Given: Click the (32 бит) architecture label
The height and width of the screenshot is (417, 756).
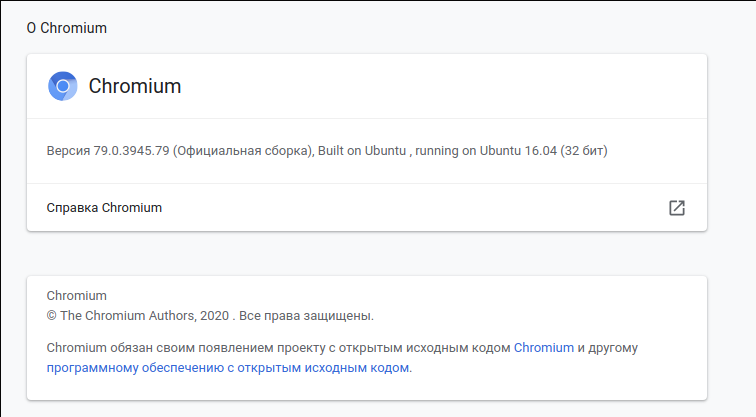Looking at the screenshot, I should tap(583, 151).
